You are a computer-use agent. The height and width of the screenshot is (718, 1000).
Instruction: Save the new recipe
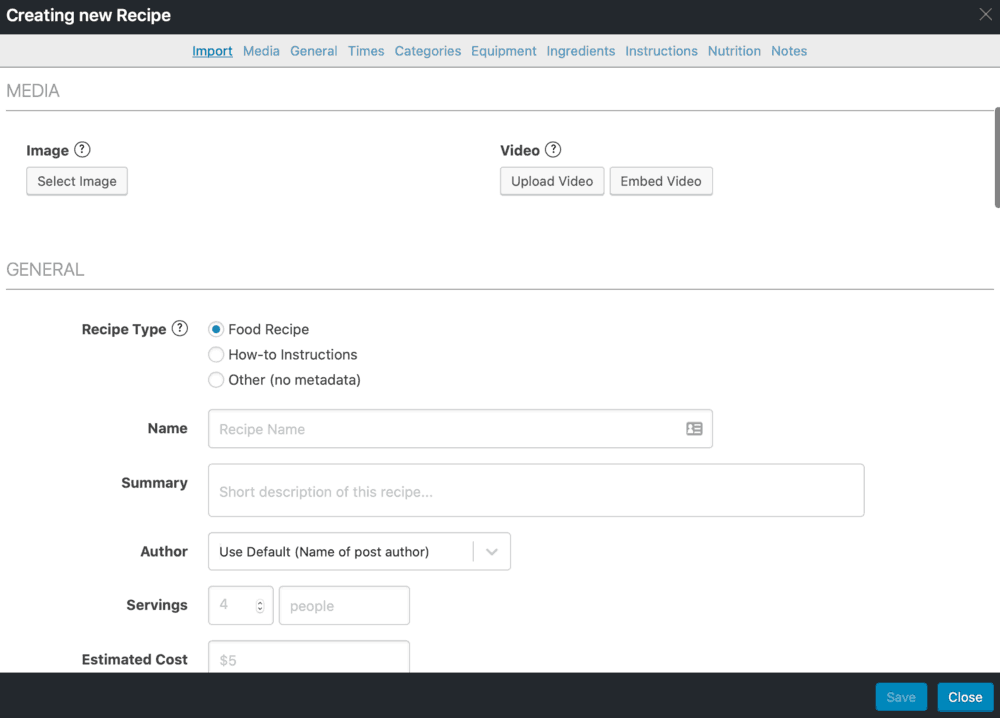[900, 696]
